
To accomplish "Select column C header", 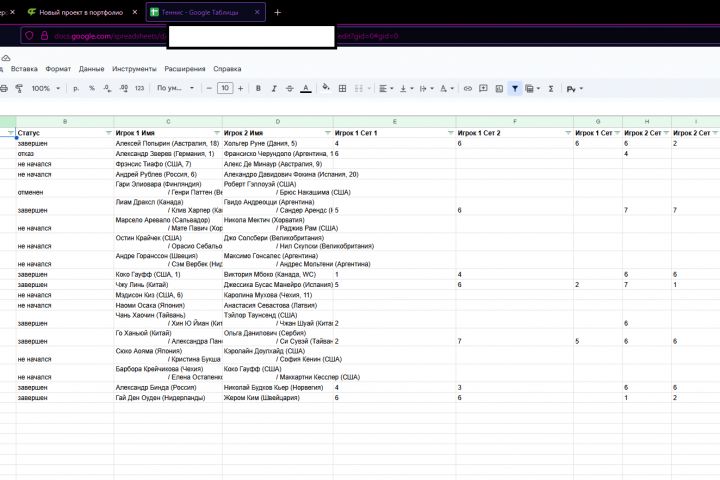I will click(x=168, y=122).
